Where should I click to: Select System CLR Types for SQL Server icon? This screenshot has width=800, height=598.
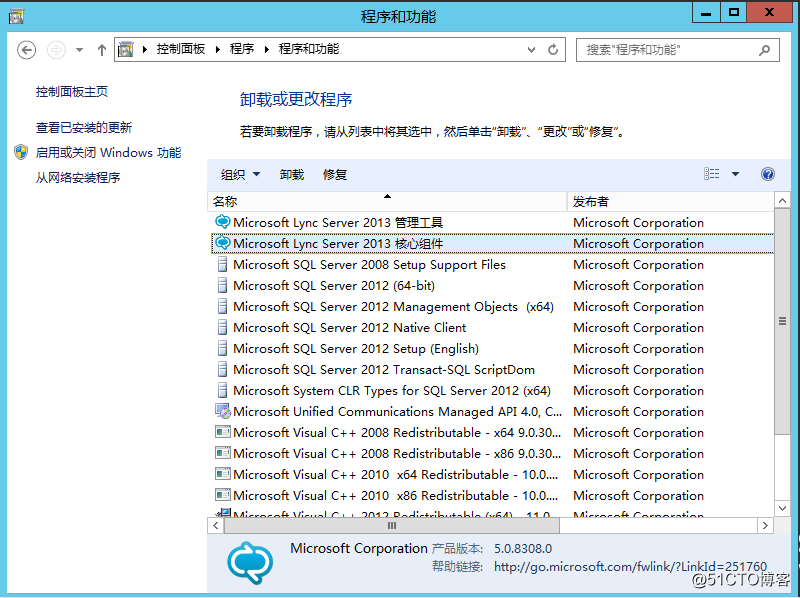222,390
